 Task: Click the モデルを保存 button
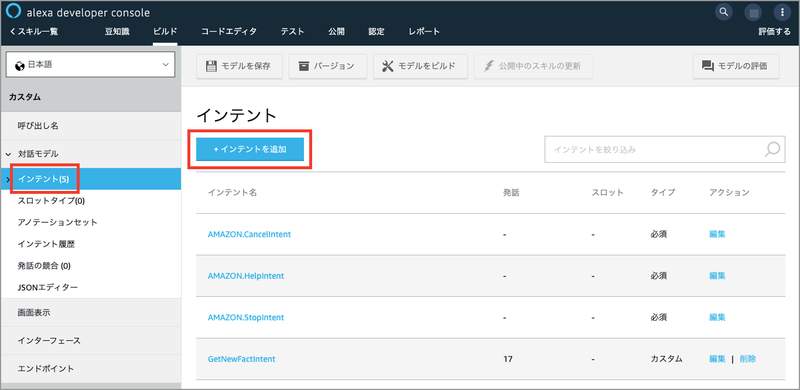click(239, 66)
